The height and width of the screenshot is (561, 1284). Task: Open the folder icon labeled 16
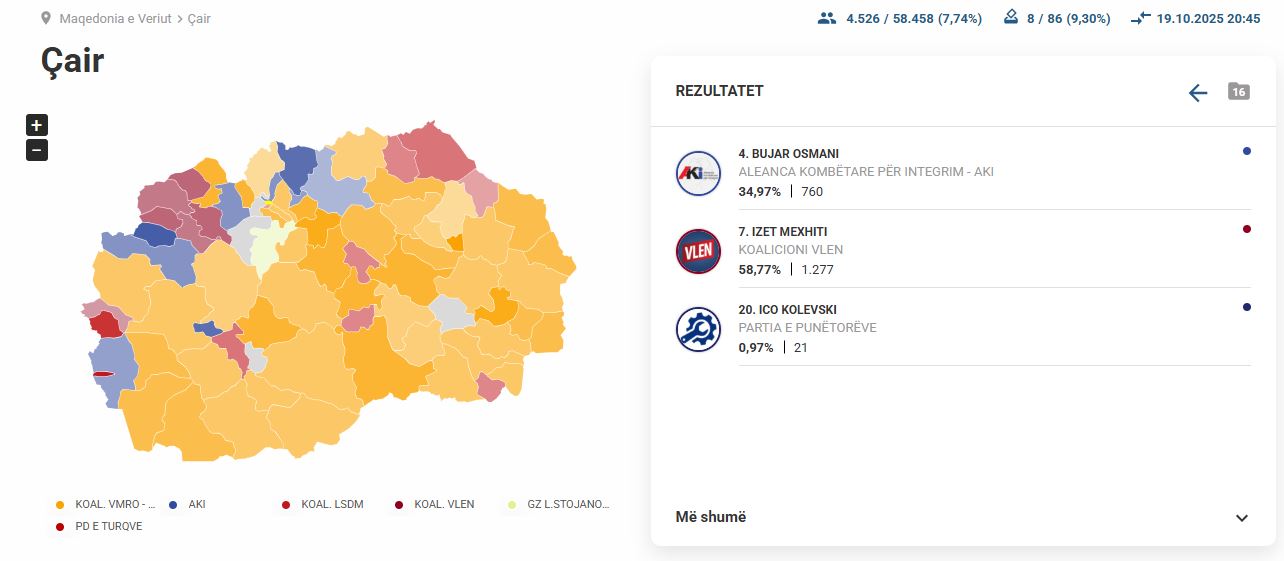pos(1239,92)
